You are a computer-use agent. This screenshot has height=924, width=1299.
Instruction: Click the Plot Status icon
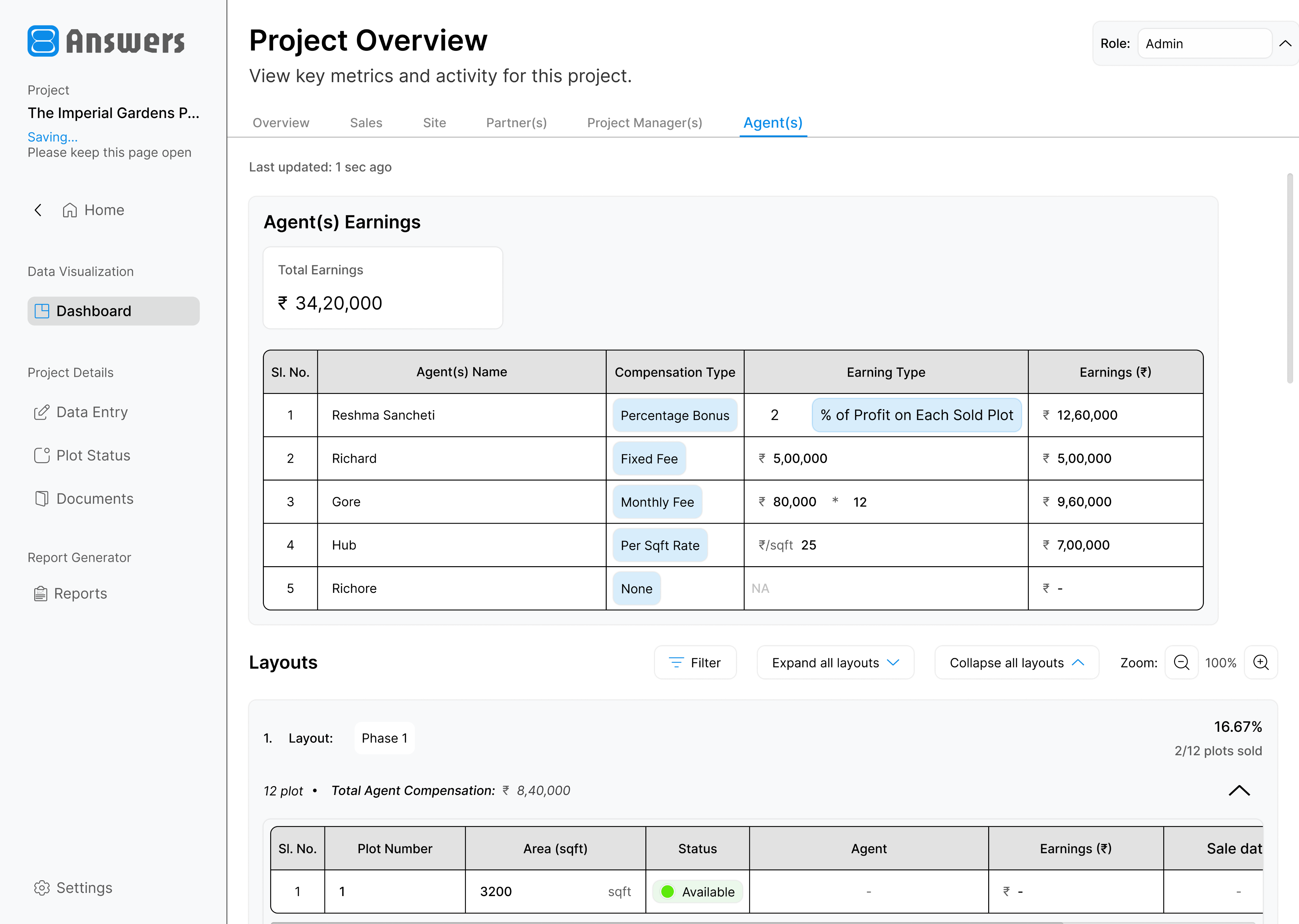click(42, 455)
